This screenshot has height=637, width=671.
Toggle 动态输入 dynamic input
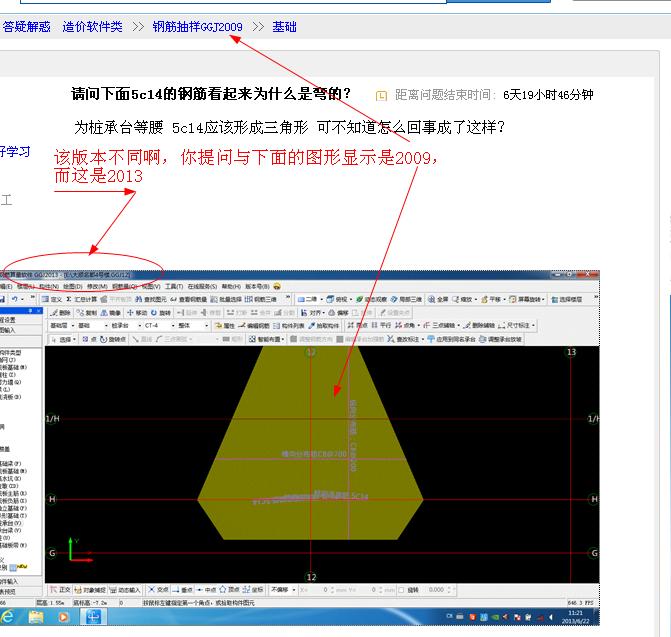(x=125, y=590)
